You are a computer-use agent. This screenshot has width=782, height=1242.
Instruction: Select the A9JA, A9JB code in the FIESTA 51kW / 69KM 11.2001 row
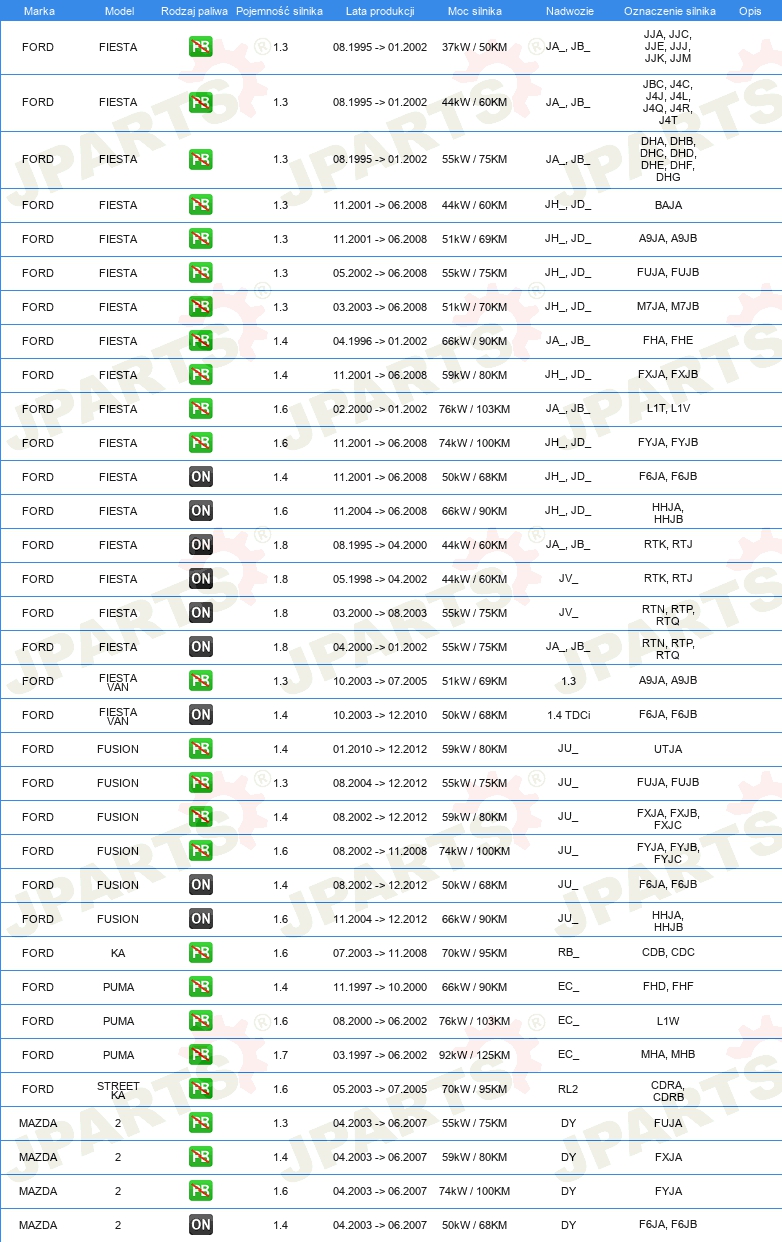pyautogui.click(x=668, y=239)
